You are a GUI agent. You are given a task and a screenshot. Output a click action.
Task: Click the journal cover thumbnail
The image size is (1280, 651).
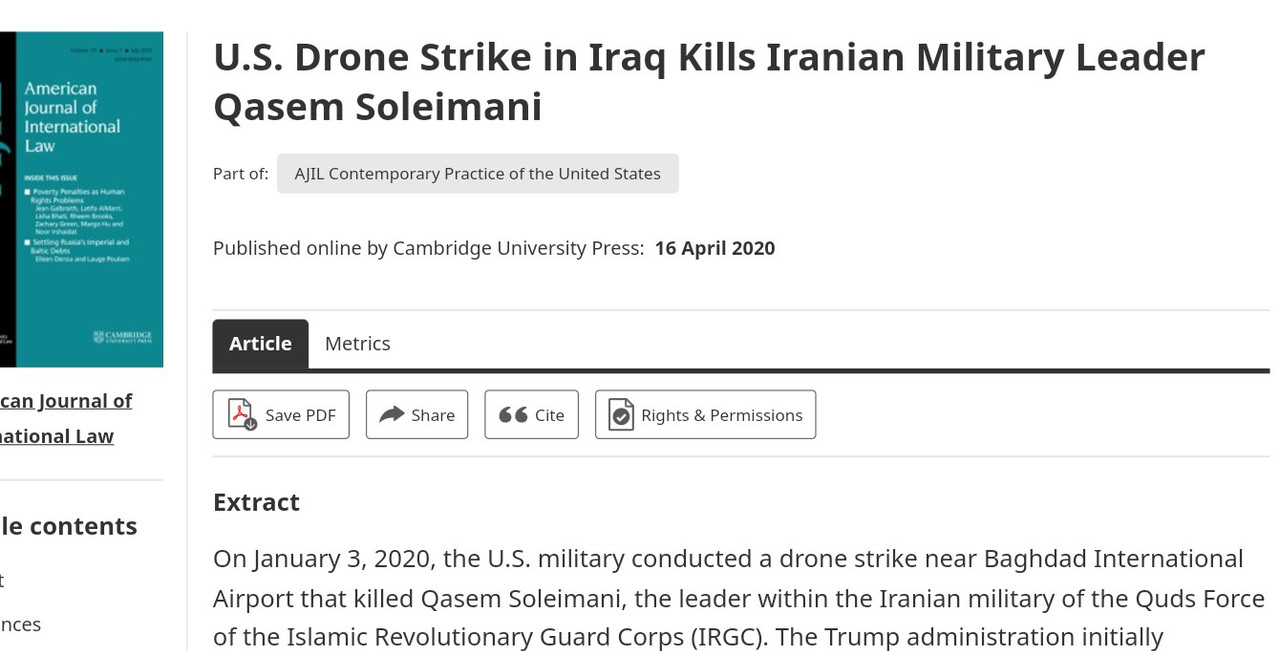(x=81, y=199)
